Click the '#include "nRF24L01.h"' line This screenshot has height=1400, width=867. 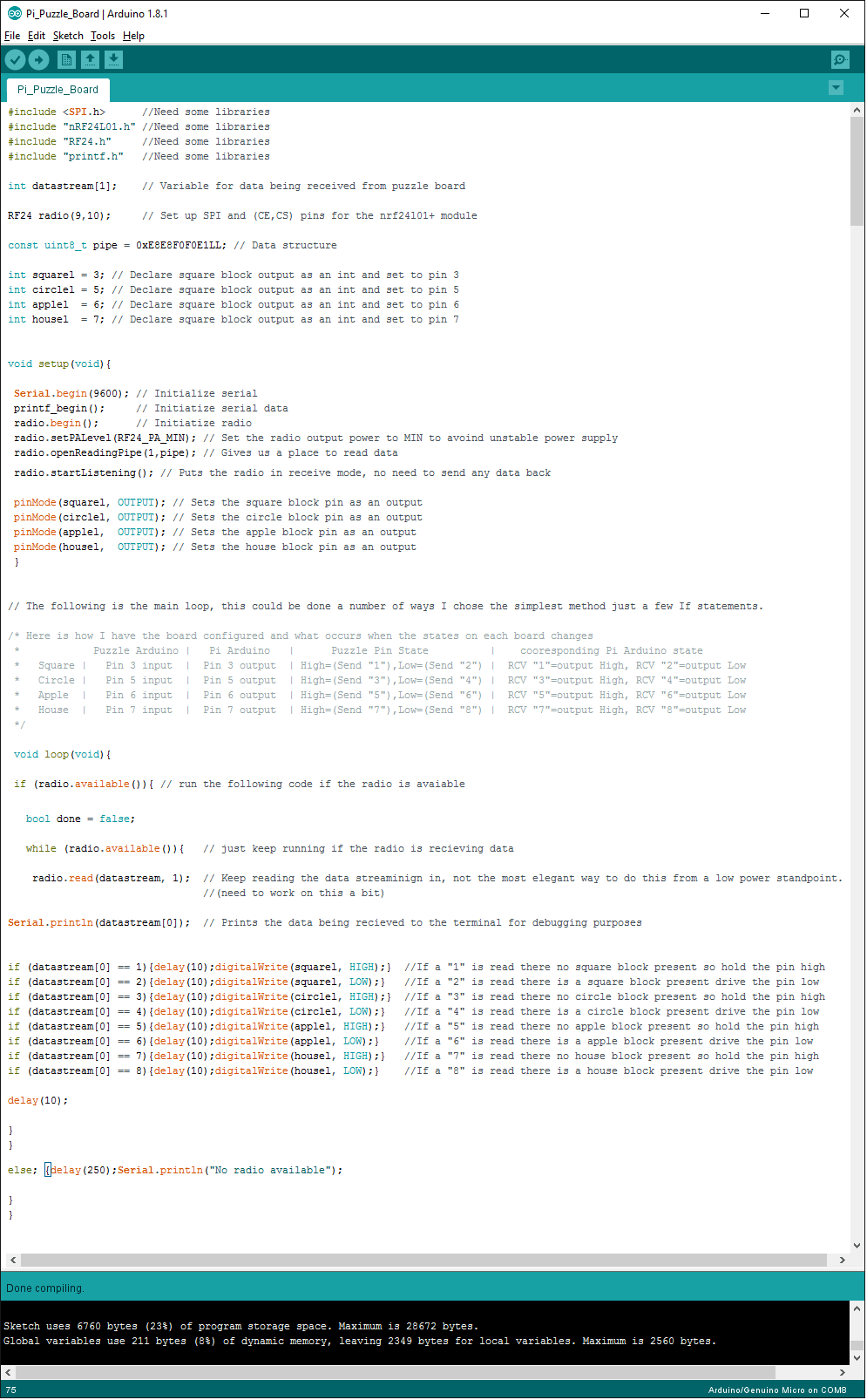(x=71, y=126)
